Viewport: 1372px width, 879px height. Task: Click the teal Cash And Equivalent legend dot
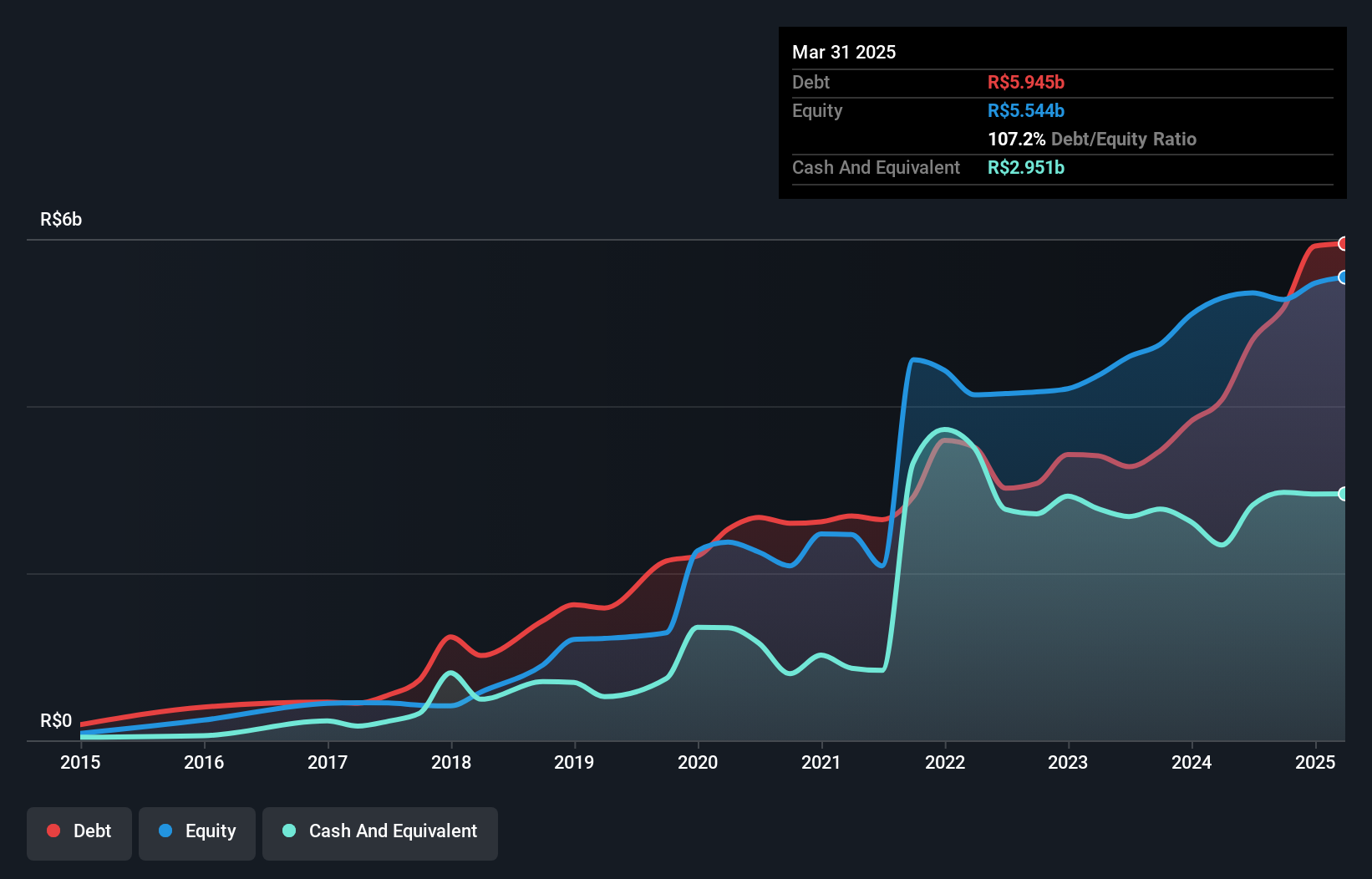(x=287, y=831)
